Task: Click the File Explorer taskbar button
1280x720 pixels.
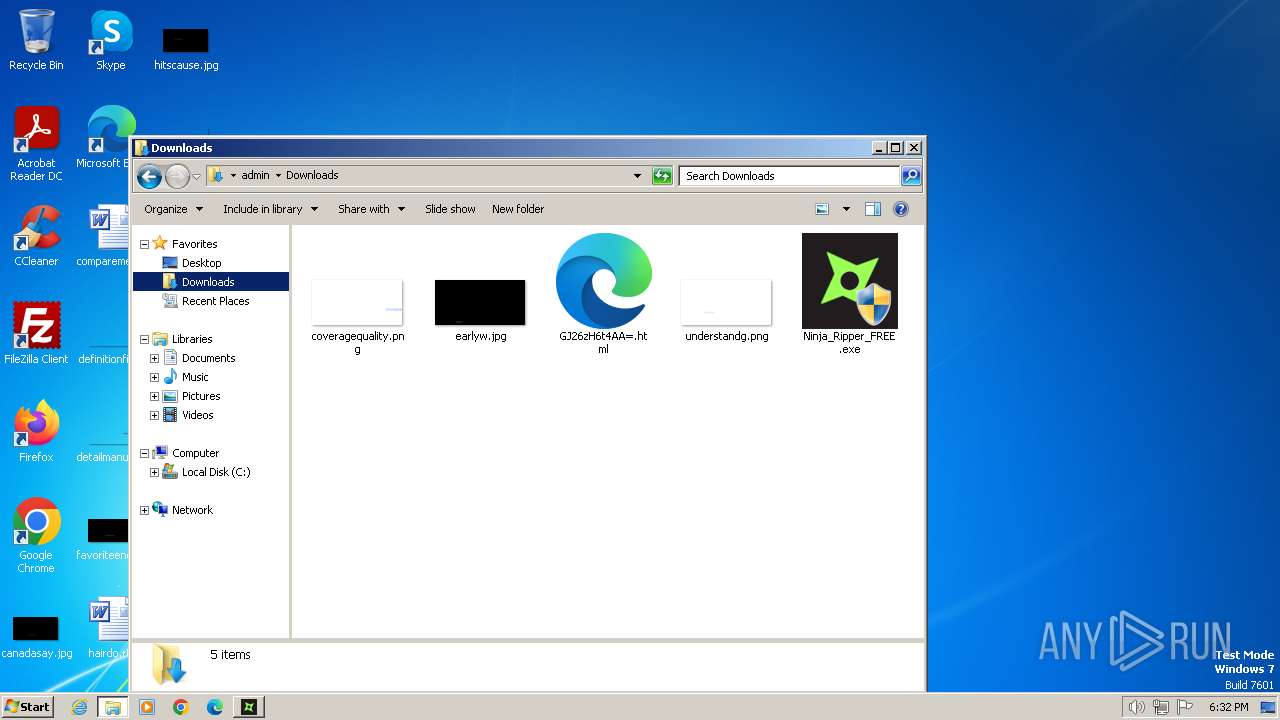Action: point(113,707)
